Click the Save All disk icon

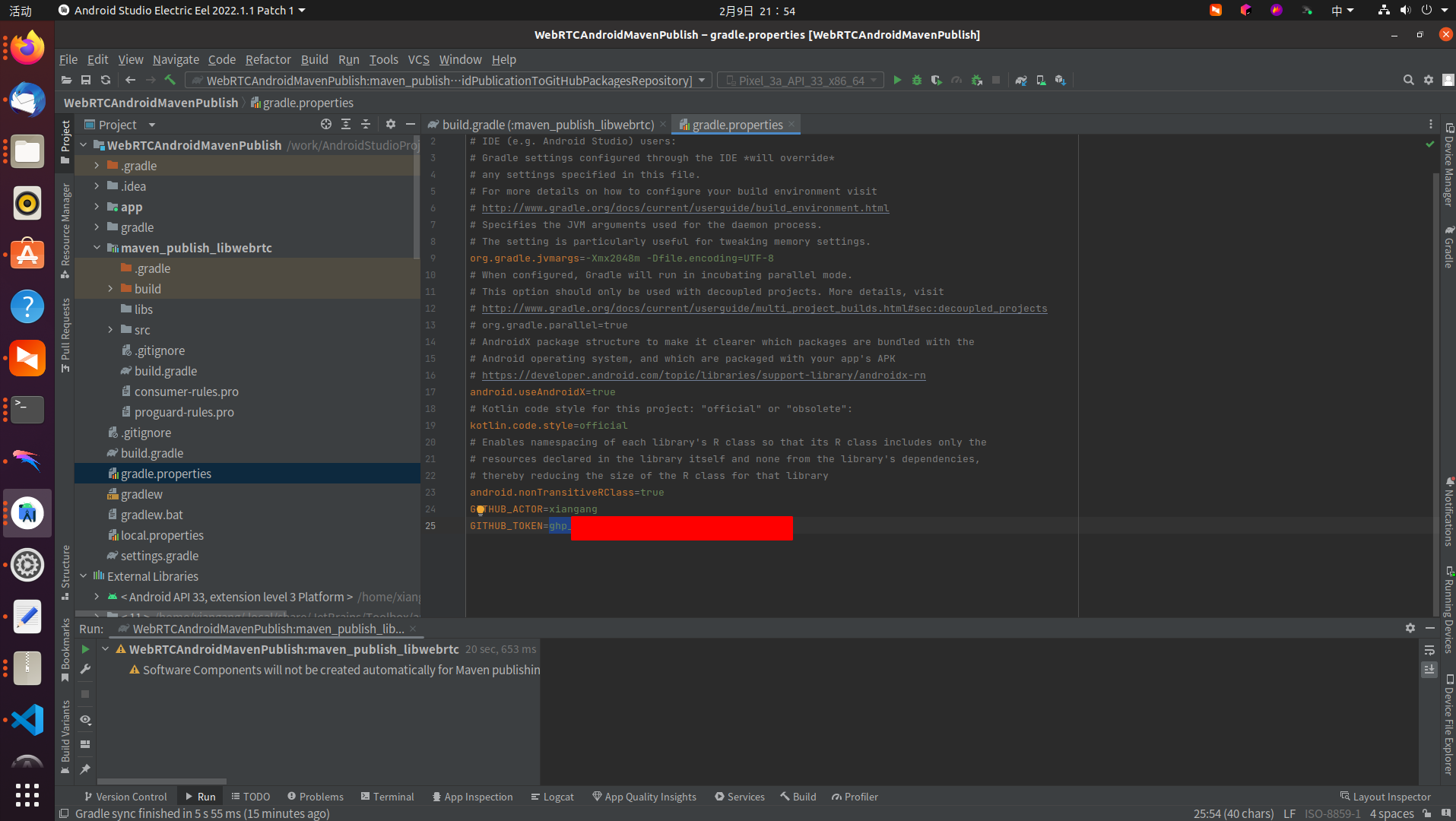click(x=86, y=81)
